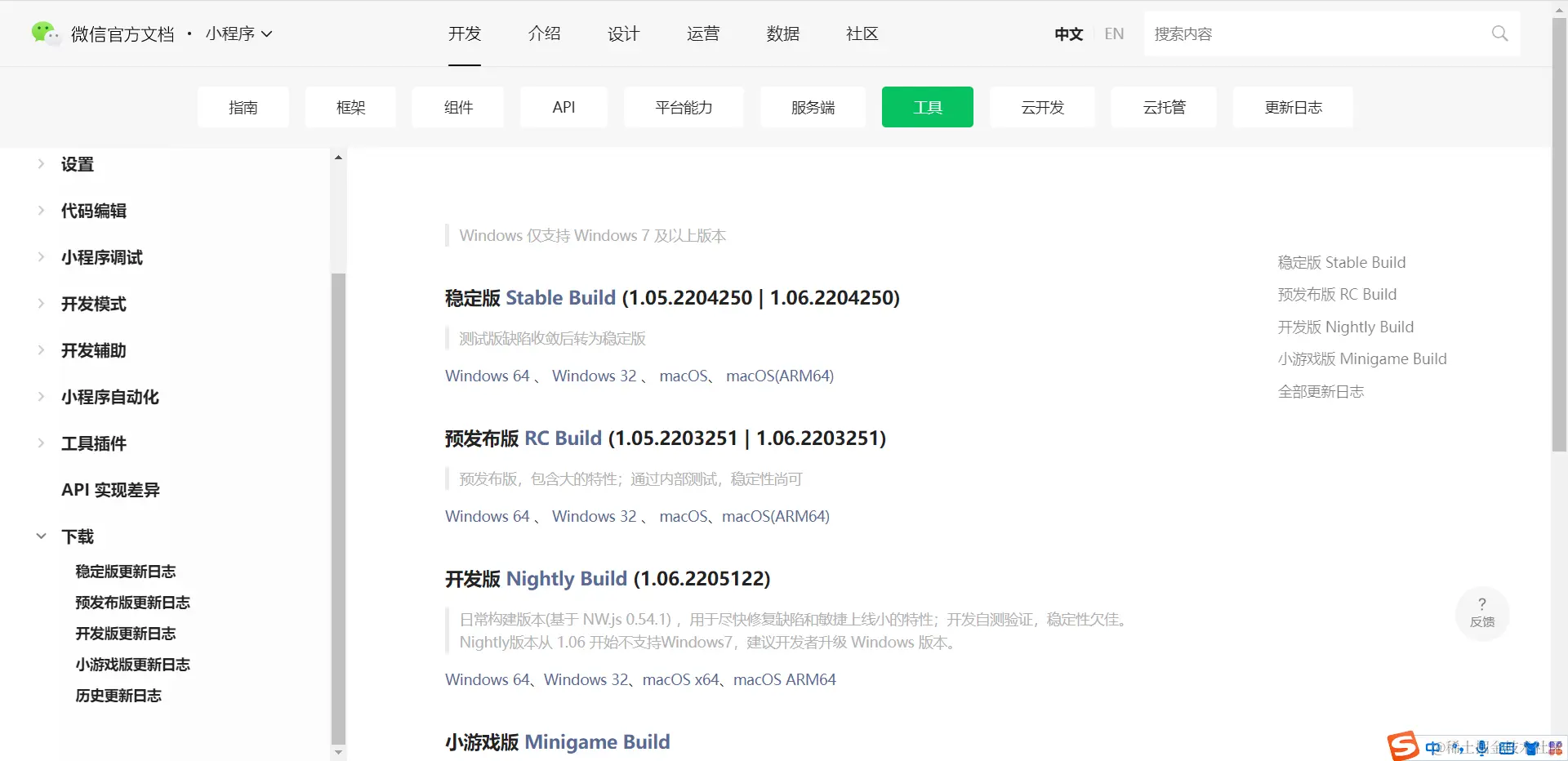Expand the 小程序调试 section
The height and width of the screenshot is (761, 1568).
pos(90,257)
